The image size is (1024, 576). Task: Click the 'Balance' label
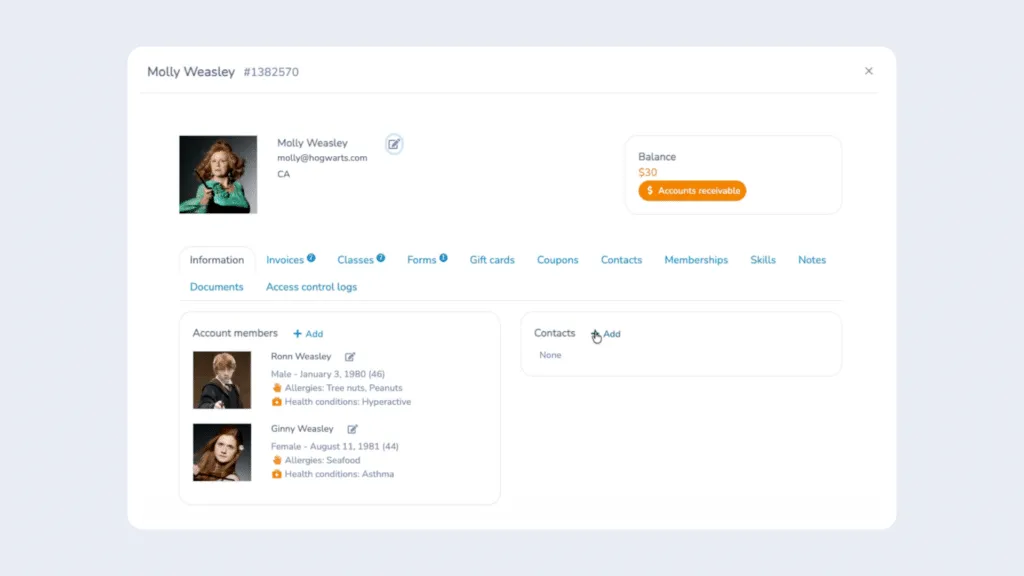[x=657, y=157]
